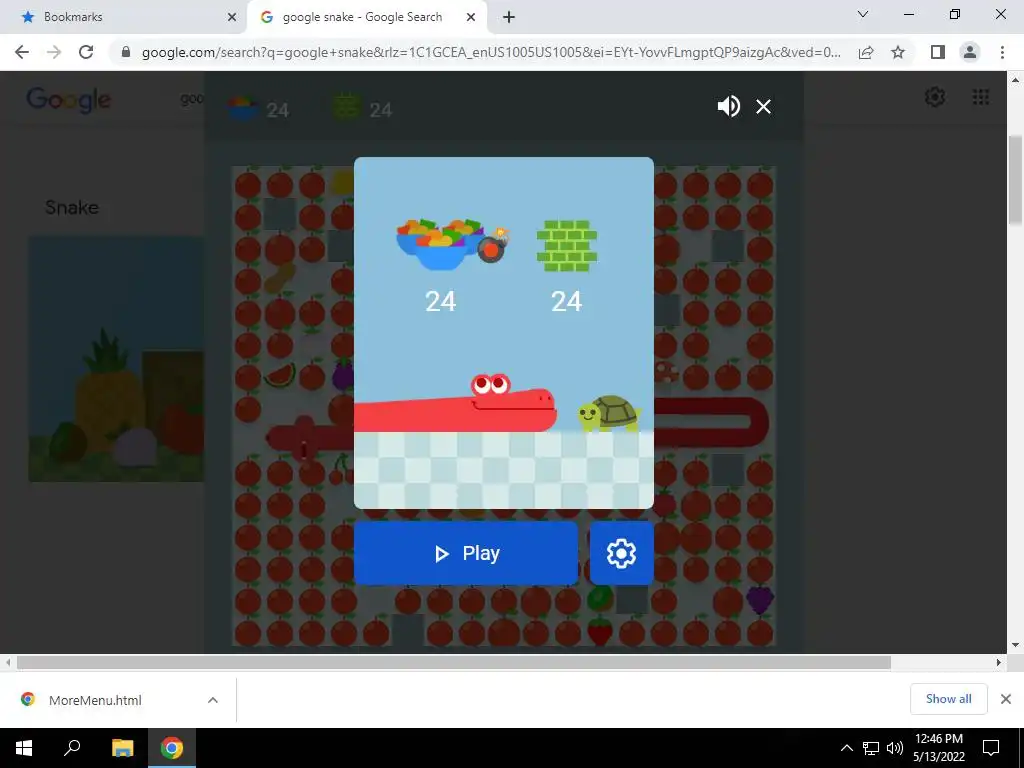Open Windows notification center

(991, 748)
